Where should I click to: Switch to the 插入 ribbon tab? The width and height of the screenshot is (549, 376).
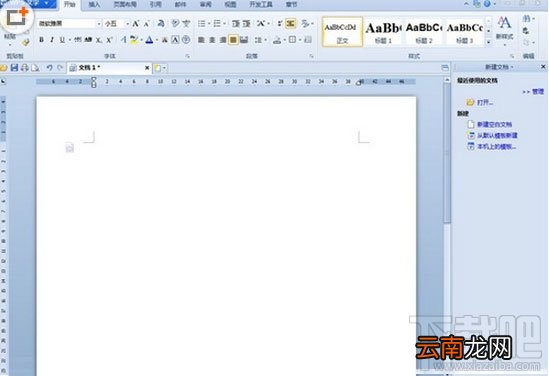coord(94,4)
